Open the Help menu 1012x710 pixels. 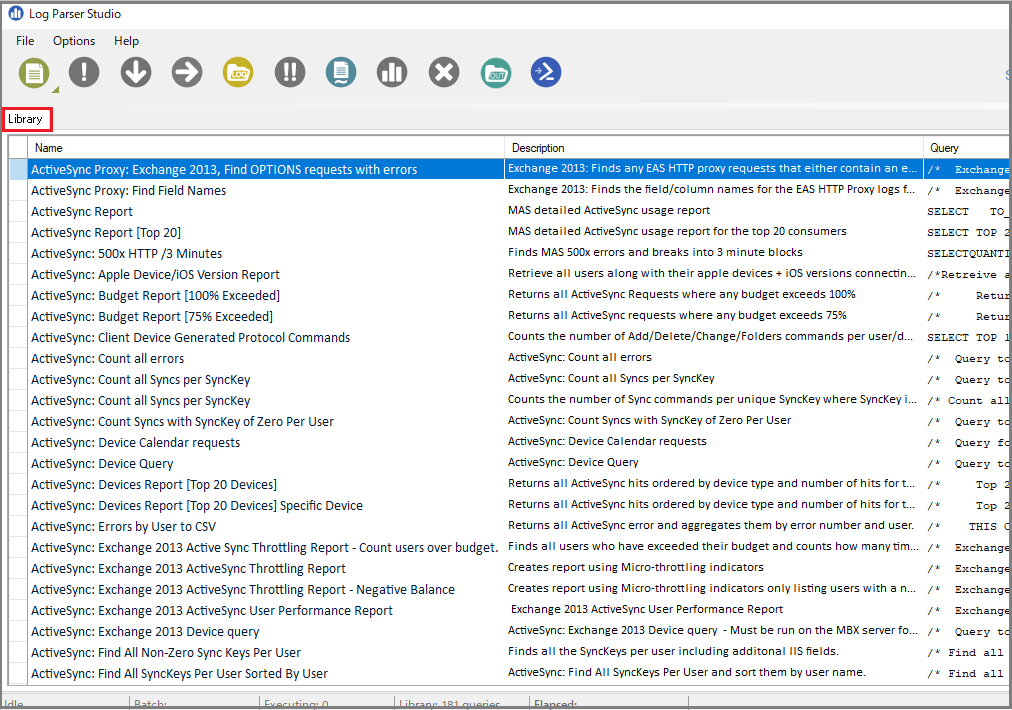point(126,41)
